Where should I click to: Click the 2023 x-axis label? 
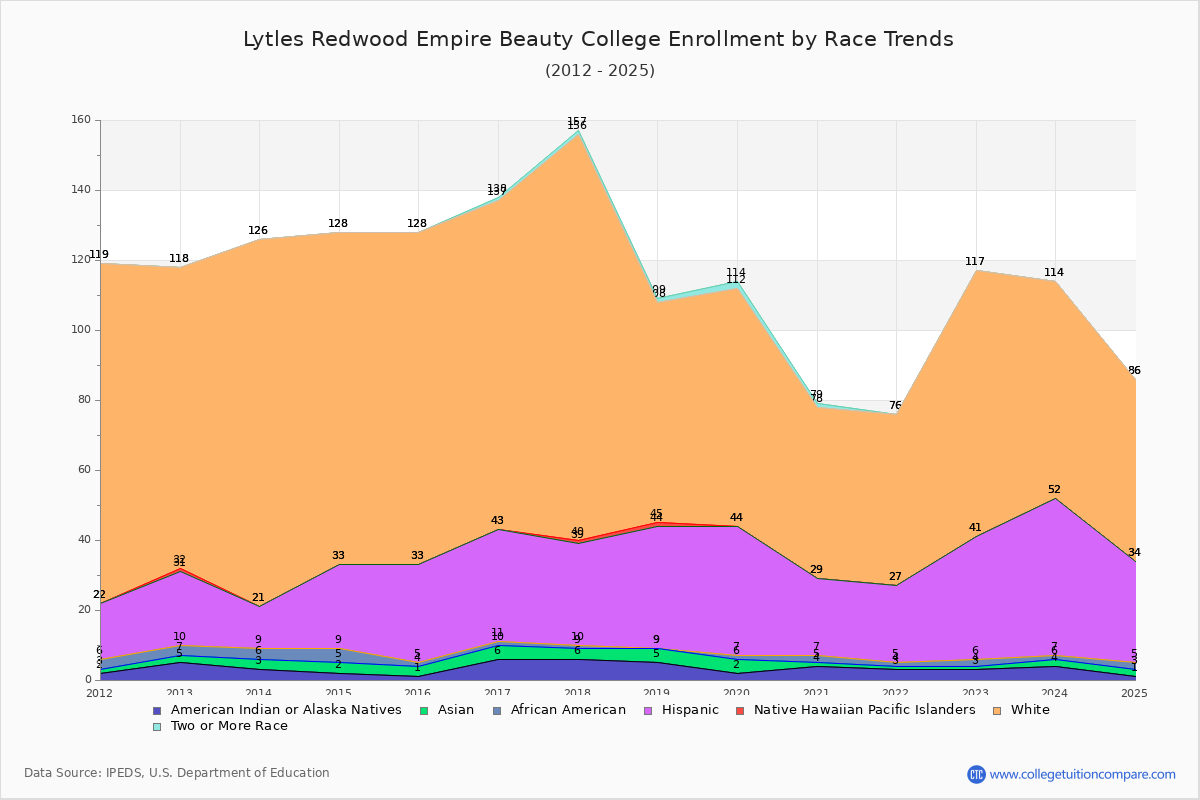tap(976, 693)
